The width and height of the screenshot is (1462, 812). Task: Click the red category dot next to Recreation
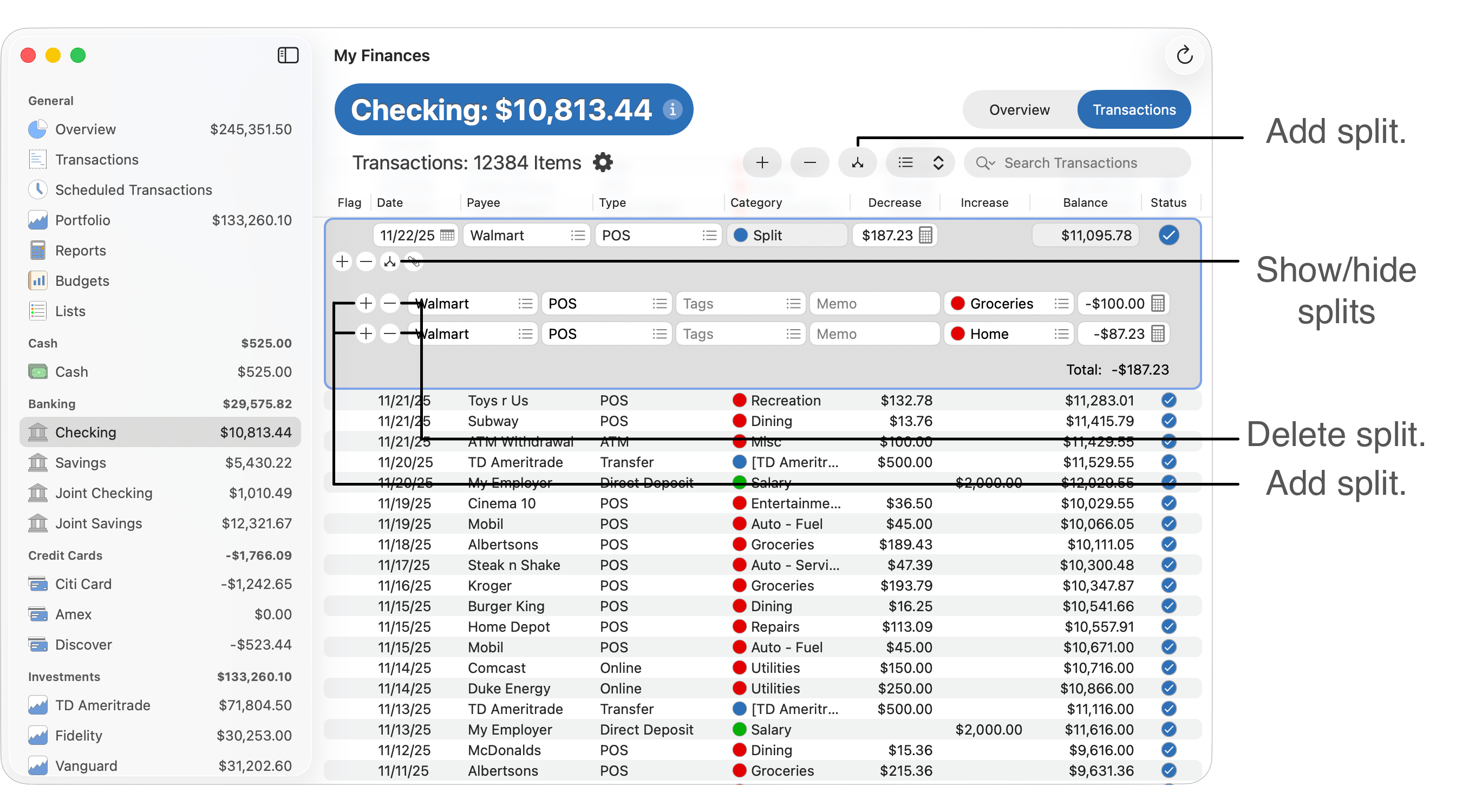click(x=740, y=400)
